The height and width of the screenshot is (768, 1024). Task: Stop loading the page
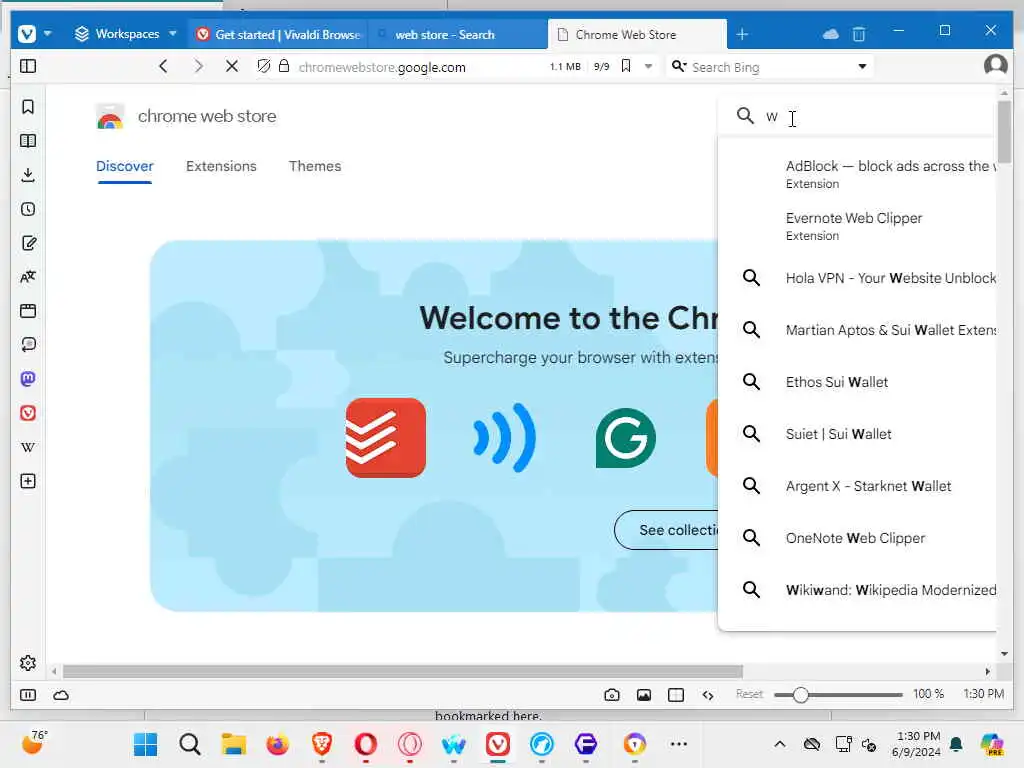pos(232,66)
